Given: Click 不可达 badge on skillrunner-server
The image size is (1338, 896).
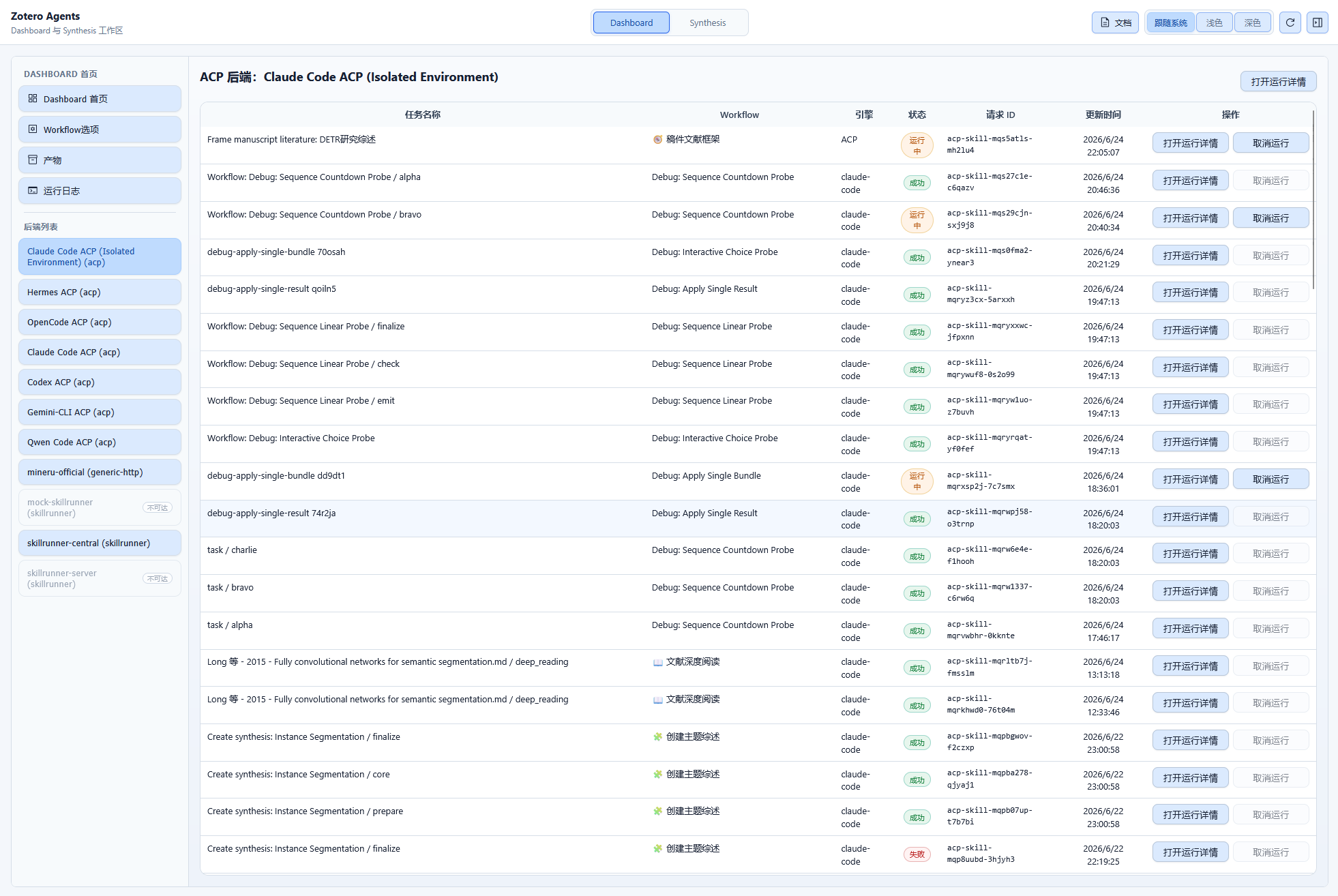Looking at the screenshot, I should click(158, 579).
